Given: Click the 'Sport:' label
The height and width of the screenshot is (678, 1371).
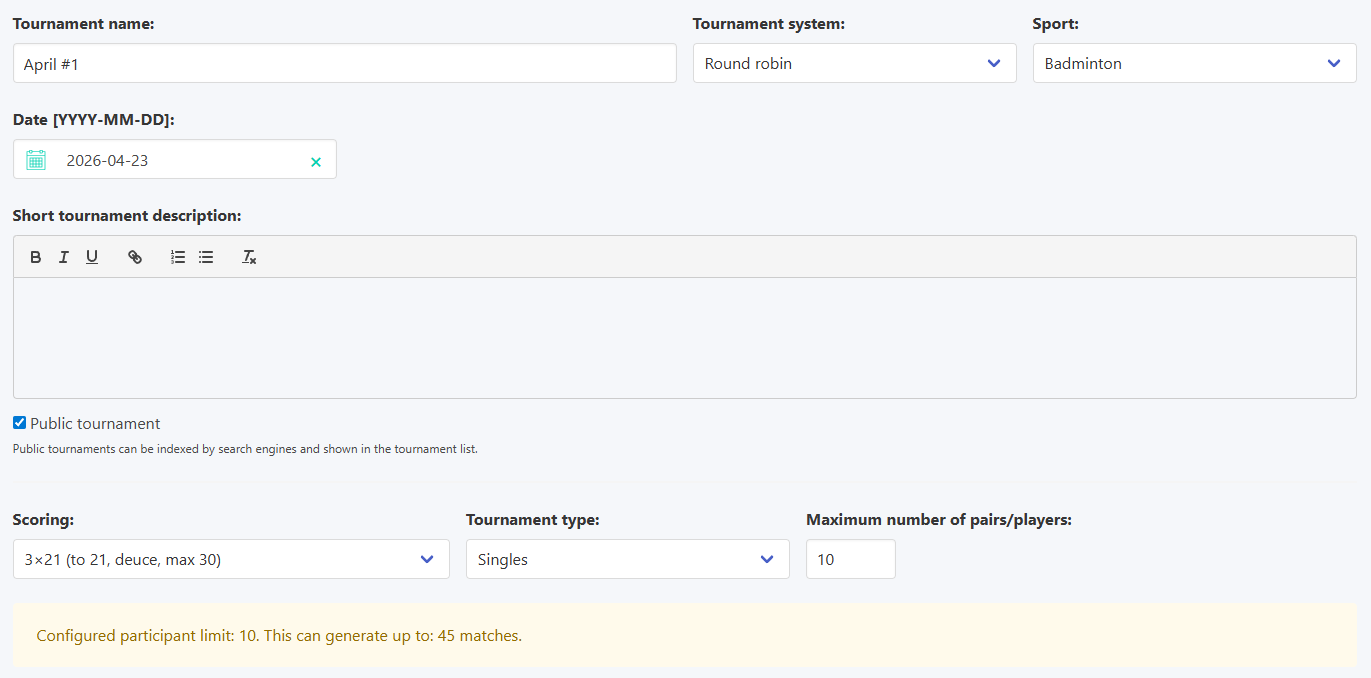Looking at the screenshot, I should pyautogui.click(x=1056, y=23).
